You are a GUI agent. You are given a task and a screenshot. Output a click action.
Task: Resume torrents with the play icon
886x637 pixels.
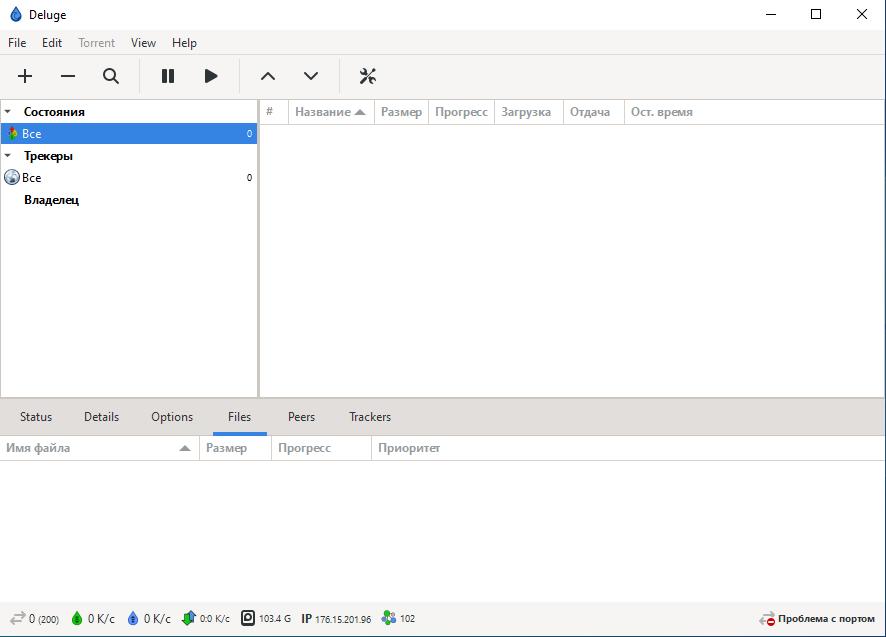coord(211,76)
